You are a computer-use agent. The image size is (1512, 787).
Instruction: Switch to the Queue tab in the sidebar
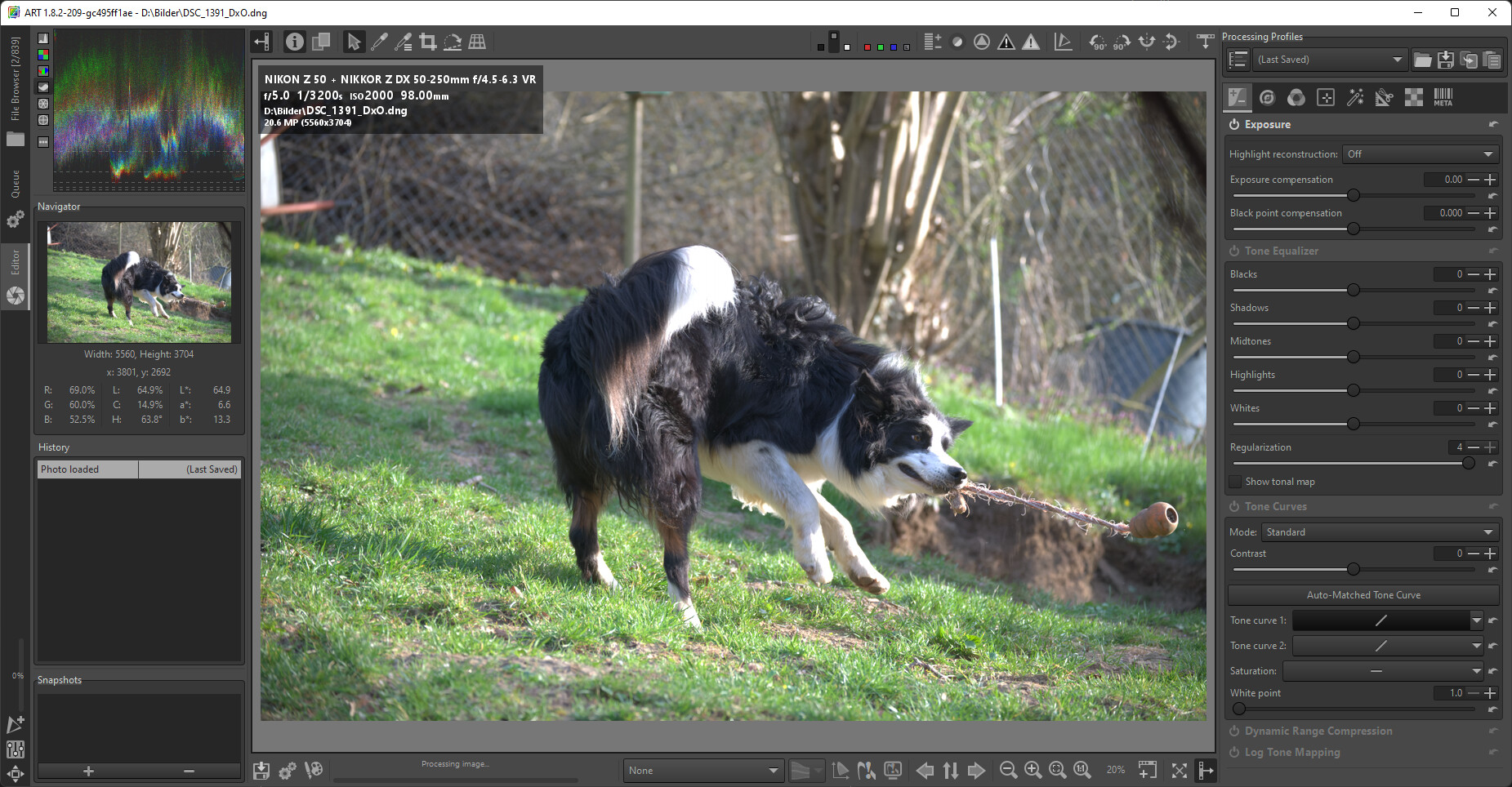point(15,184)
